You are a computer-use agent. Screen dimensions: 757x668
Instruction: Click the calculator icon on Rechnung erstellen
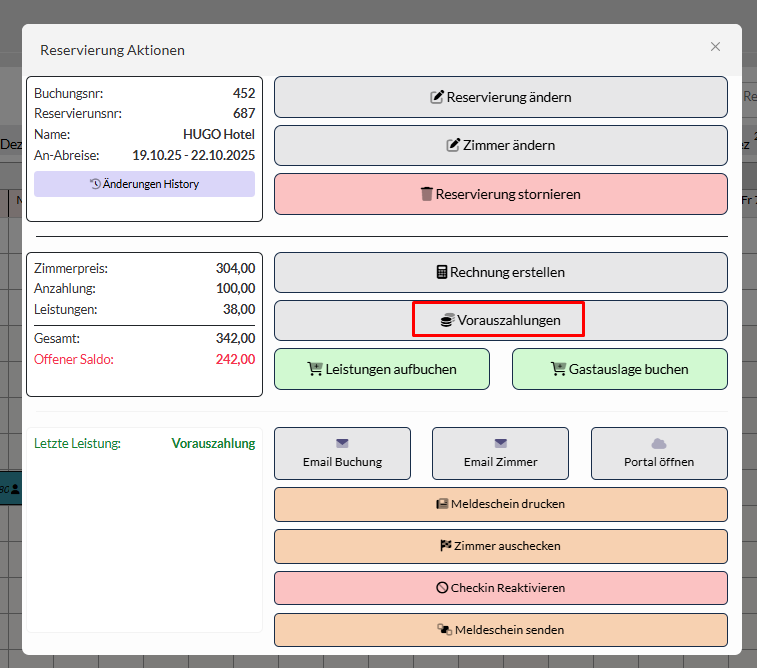441,272
